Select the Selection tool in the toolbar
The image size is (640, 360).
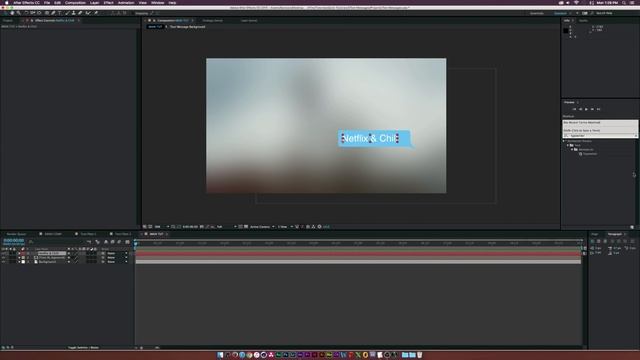pyautogui.click(x=5, y=13)
